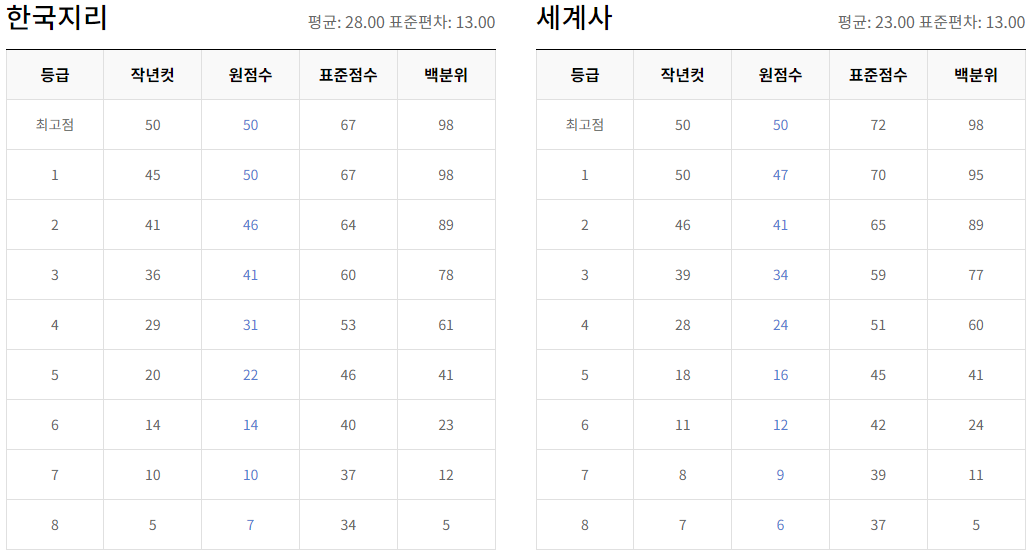Open 한국지리 grade 8 원점수 value 7
Screen dimensions: 1033x559
click(250, 525)
